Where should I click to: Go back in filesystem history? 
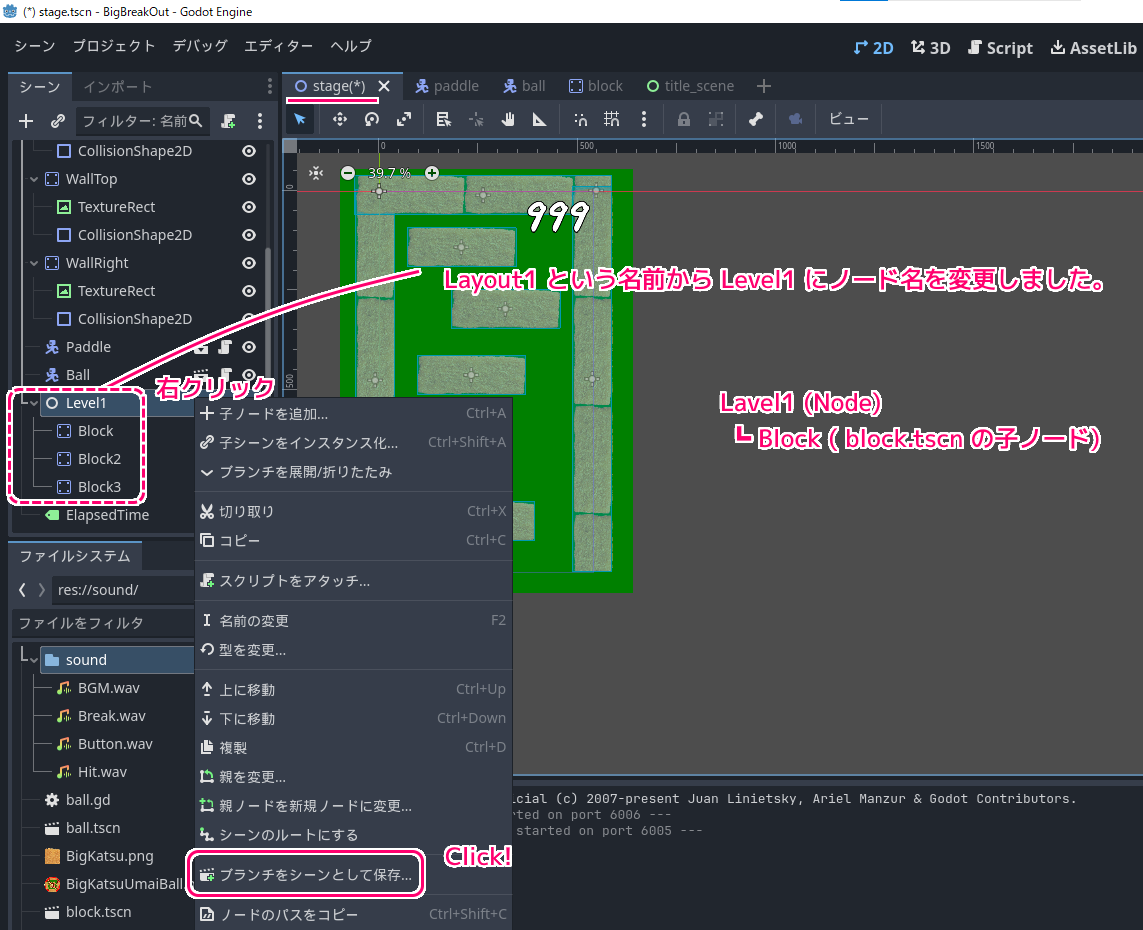pos(22,590)
